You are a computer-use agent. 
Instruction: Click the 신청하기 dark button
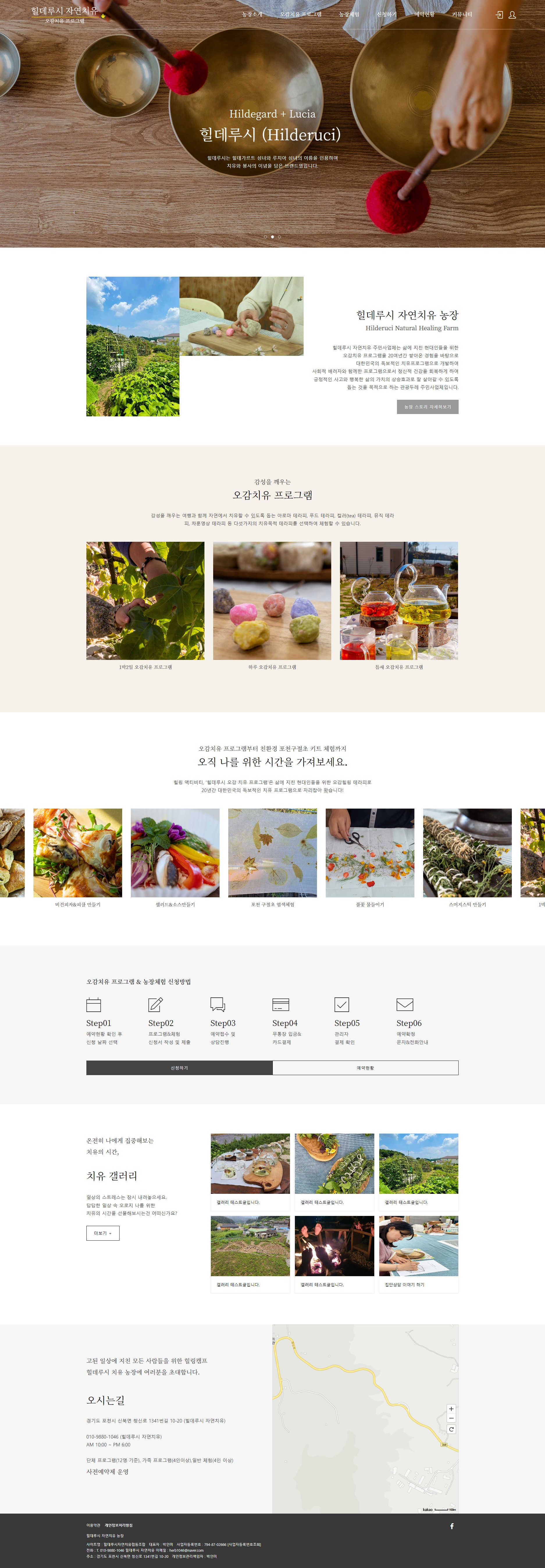tap(179, 1068)
